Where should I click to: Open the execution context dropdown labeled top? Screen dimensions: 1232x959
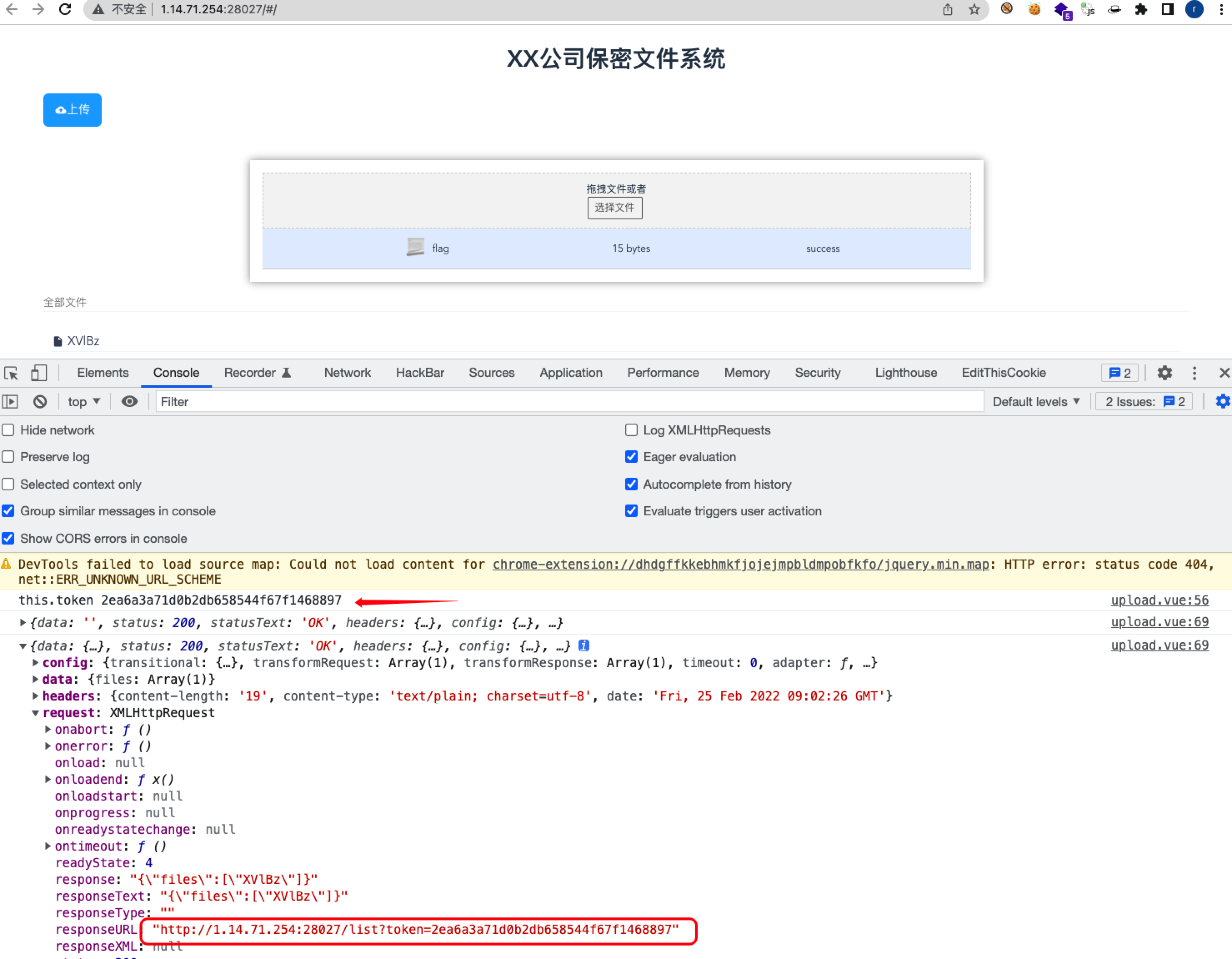coord(83,402)
